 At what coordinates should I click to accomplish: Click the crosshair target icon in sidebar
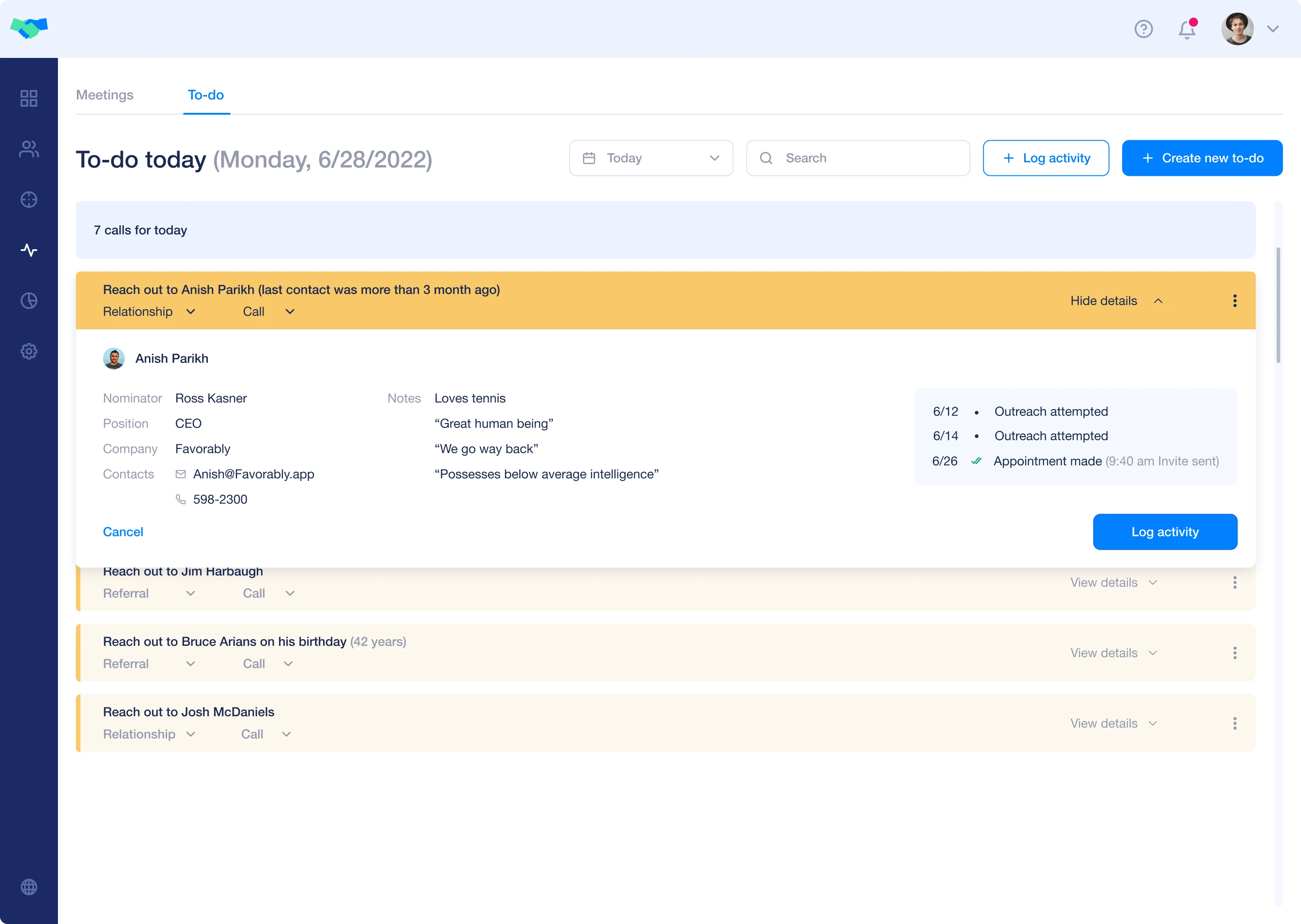coord(29,200)
